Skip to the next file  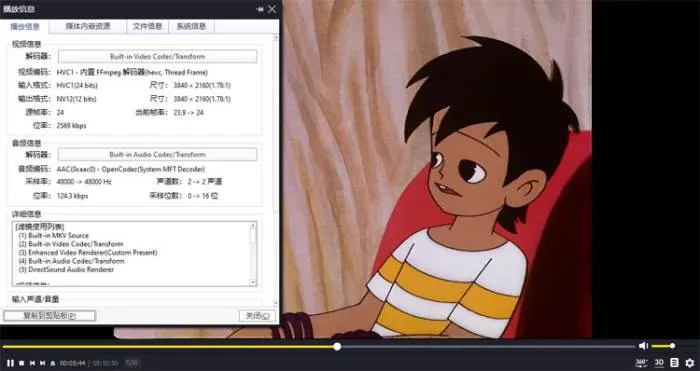(x=42, y=363)
